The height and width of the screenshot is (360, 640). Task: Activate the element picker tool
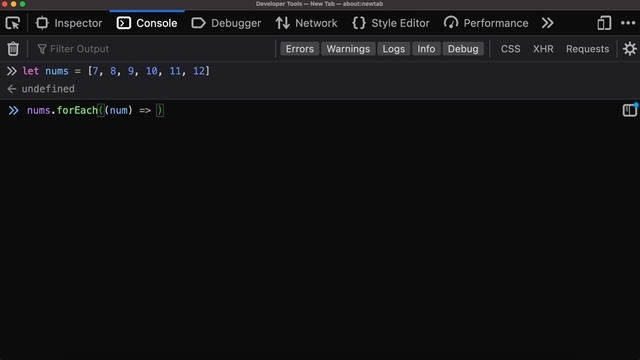coord(13,23)
